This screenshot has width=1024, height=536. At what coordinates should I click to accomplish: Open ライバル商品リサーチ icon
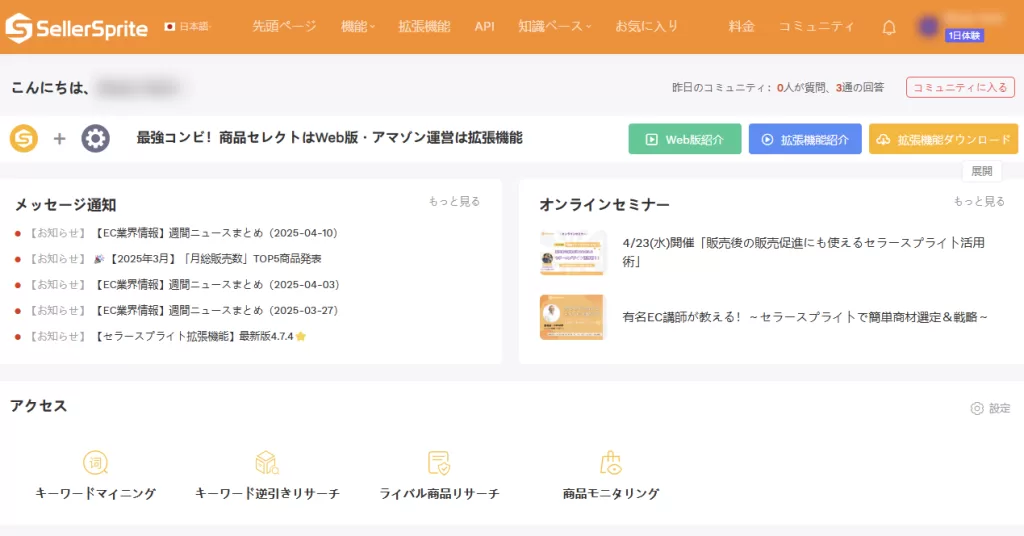pos(439,463)
